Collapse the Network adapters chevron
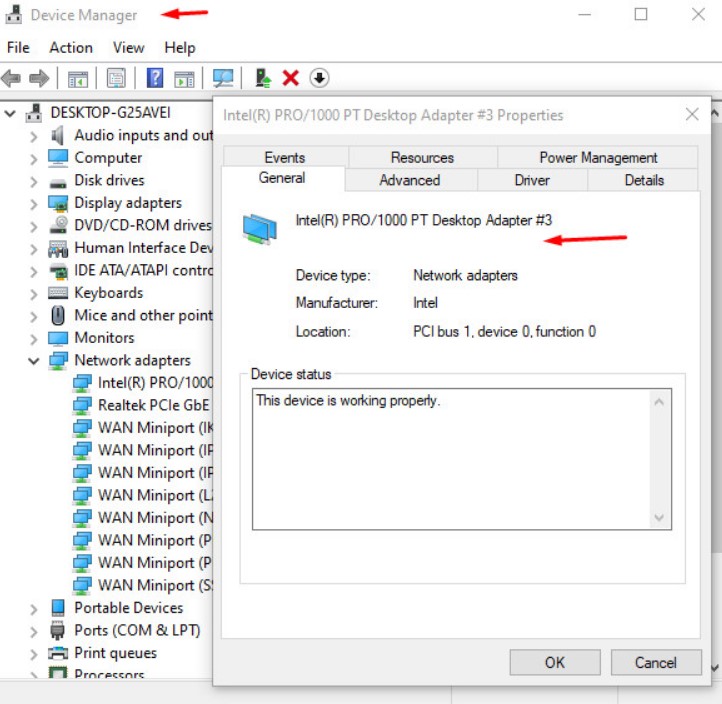The width and height of the screenshot is (722, 704). pyautogui.click(x=33, y=361)
